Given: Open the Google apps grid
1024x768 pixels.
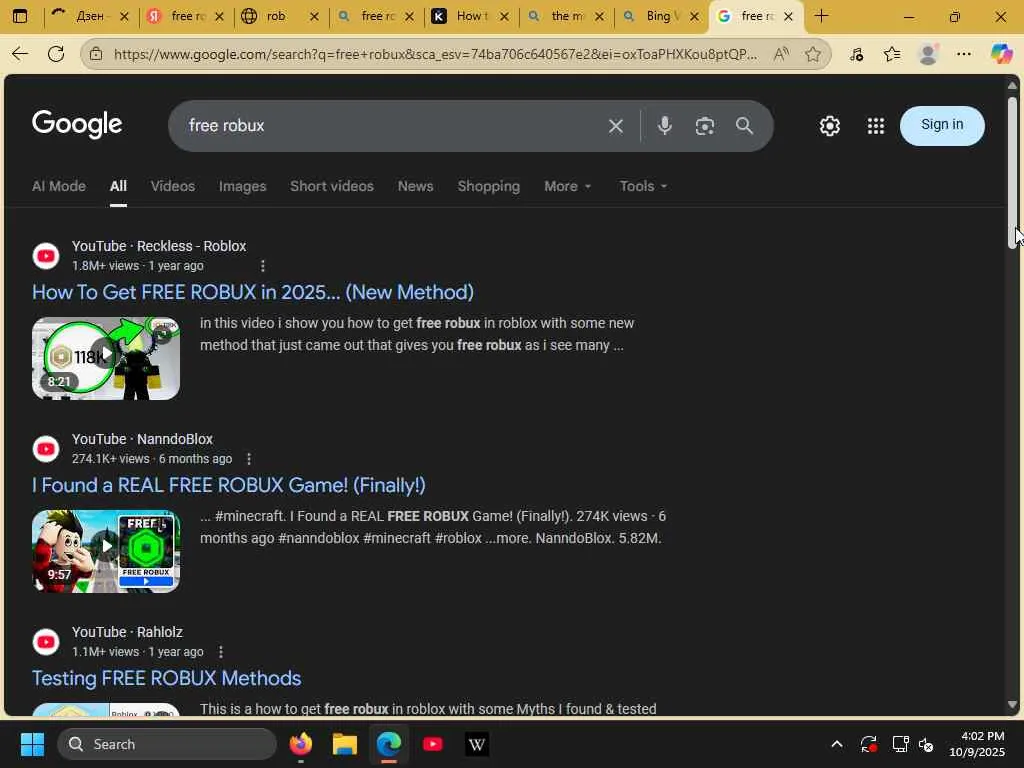Looking at the screenshot, I should coord(876,125).
